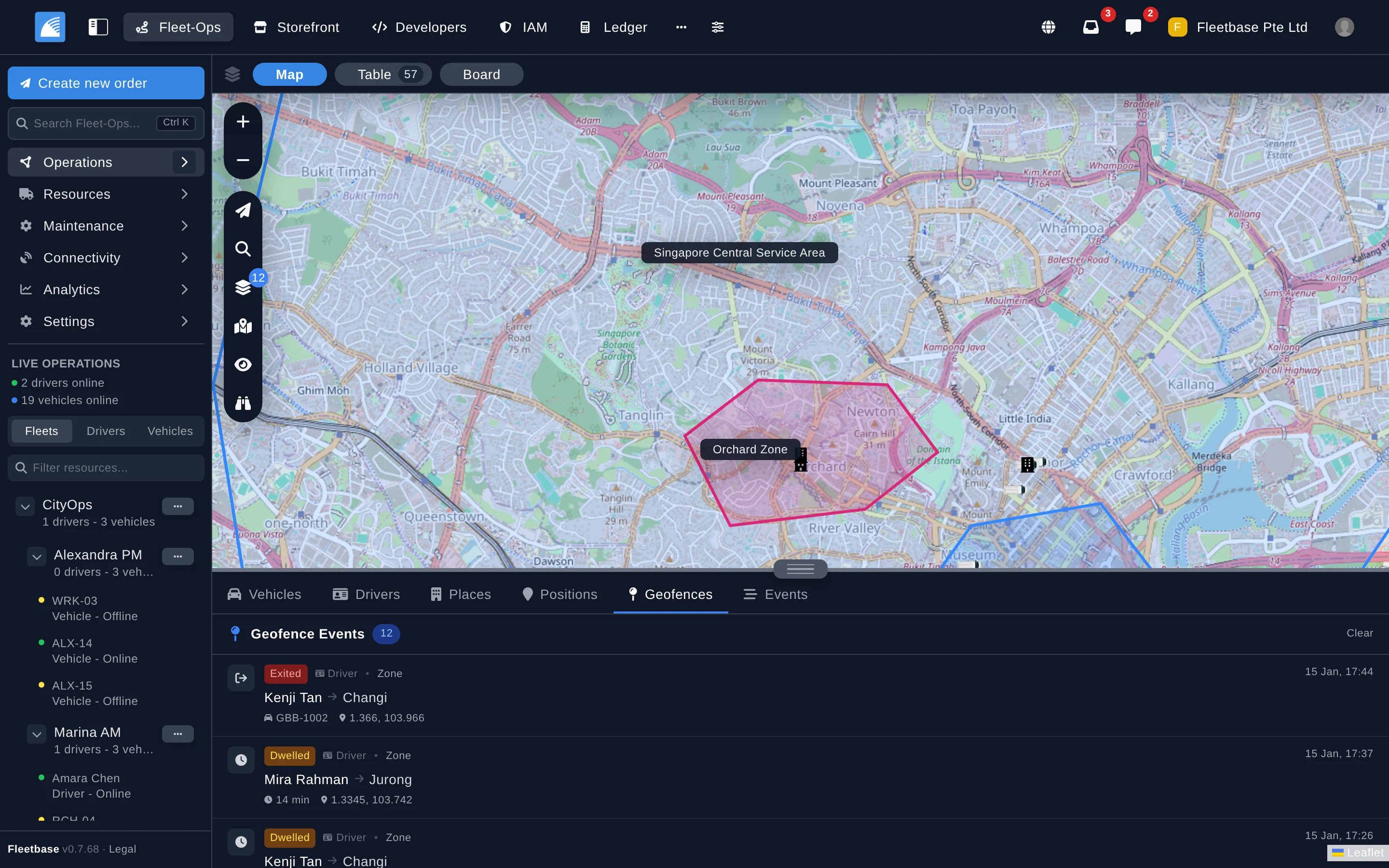The height and width of the screenshot is (868, 1389).
Task: Click the paper plane map tool
Action: 243,210
